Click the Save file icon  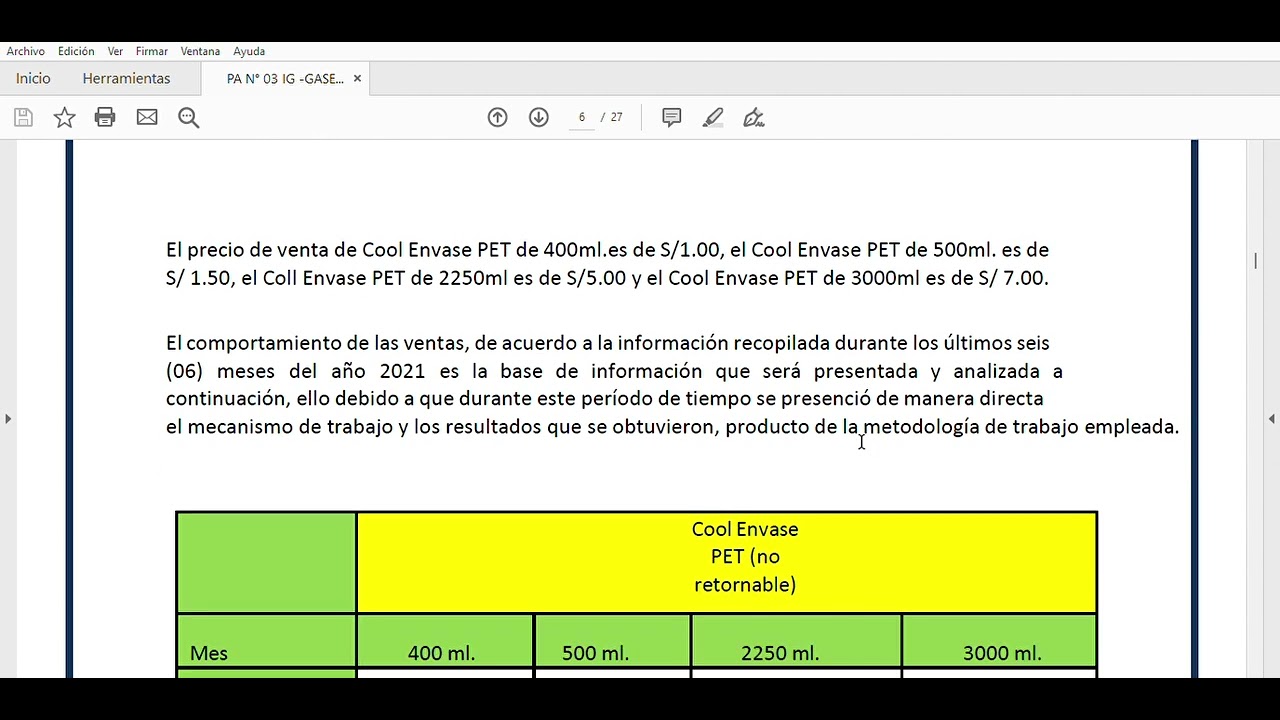point(23,118)
